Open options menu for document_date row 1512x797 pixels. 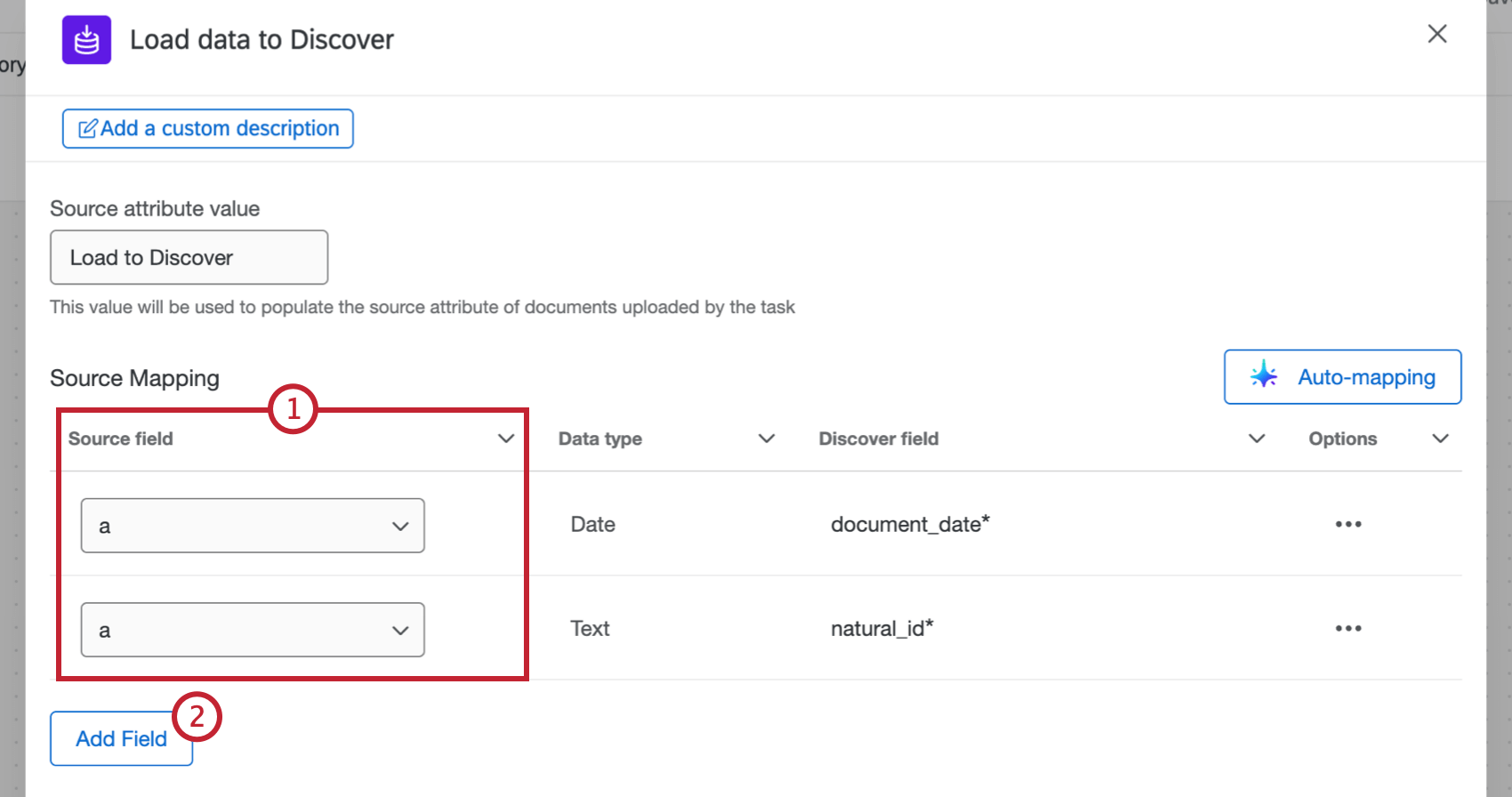(1347, 524)
